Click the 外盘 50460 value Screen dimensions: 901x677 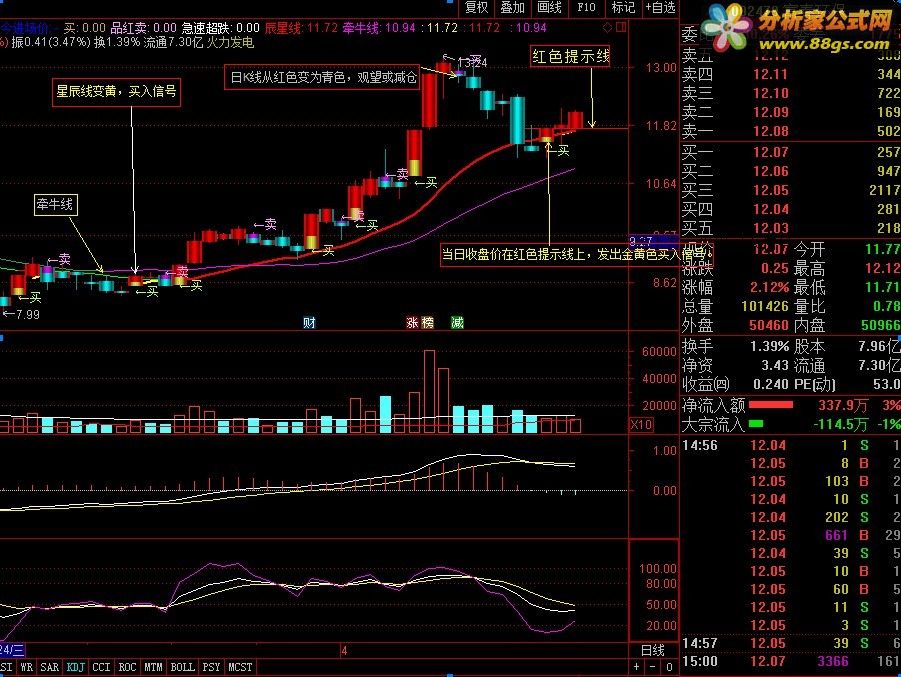(769, 325)
